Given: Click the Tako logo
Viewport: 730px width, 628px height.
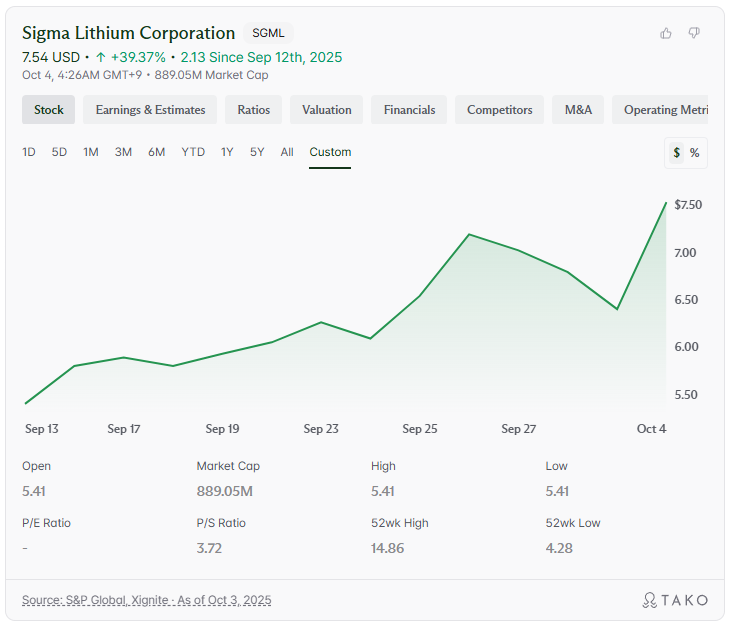Looking at the screenshot, I should click(675, 600).
